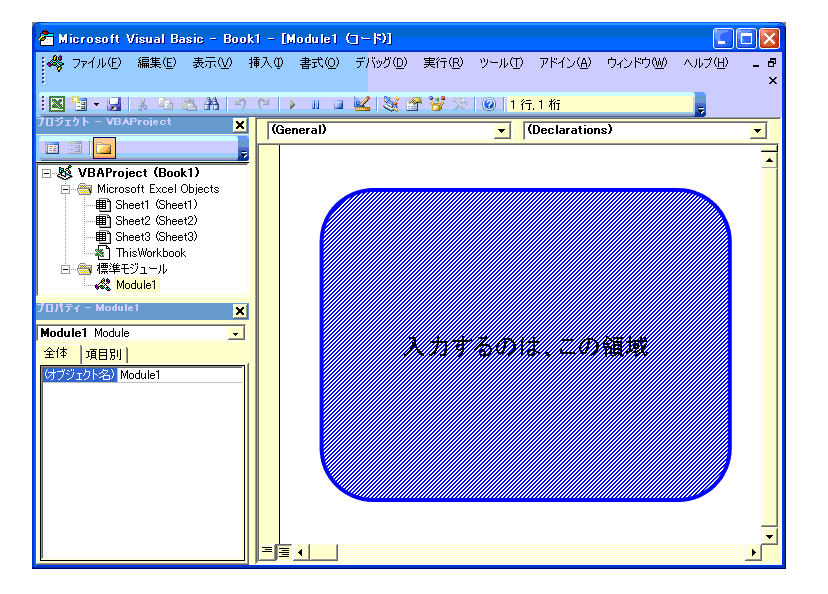Open the (General) object dropdown
The width and height of the screenshot is (828, 594).
(502, 131)
